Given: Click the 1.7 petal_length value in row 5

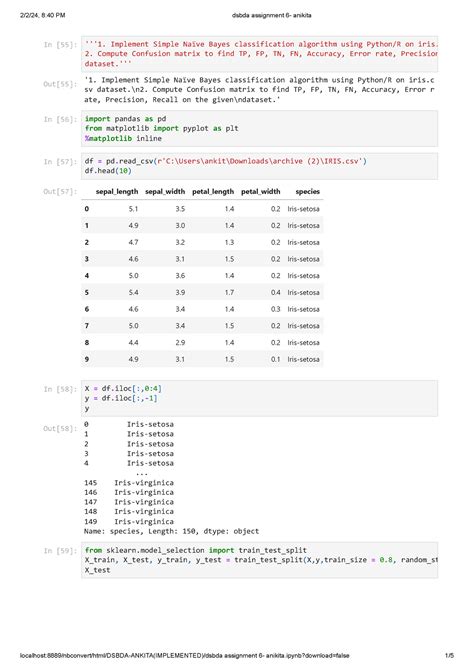Looking at the screenshot, I should [x=229, y=292].
